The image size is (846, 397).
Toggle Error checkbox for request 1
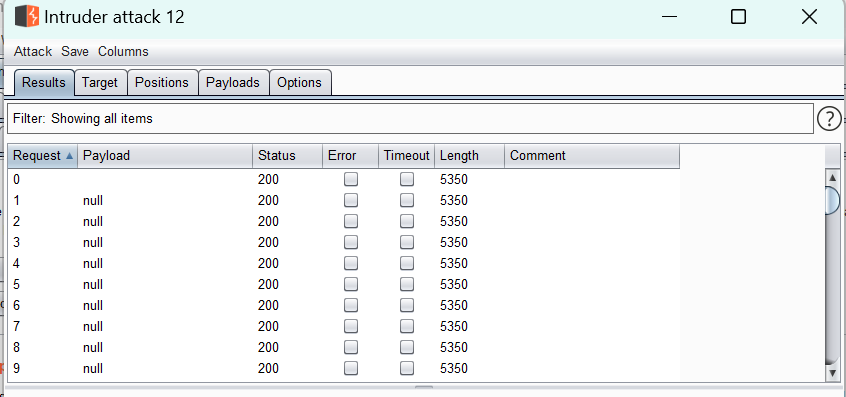click(351, 200)
